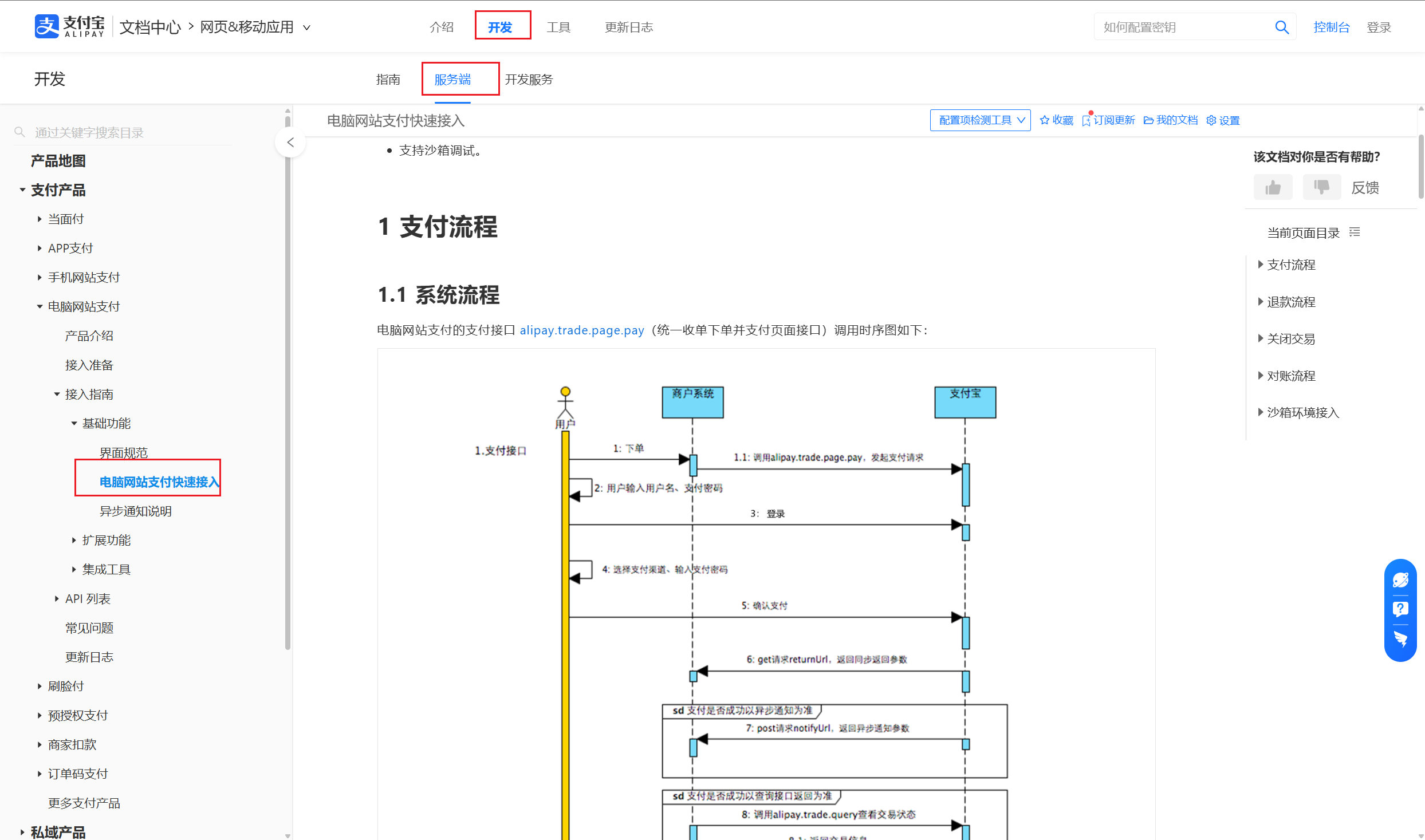Screen dimensions: 1425x840
Task: Open the floating planet icon
Action: coord(1401,579)
